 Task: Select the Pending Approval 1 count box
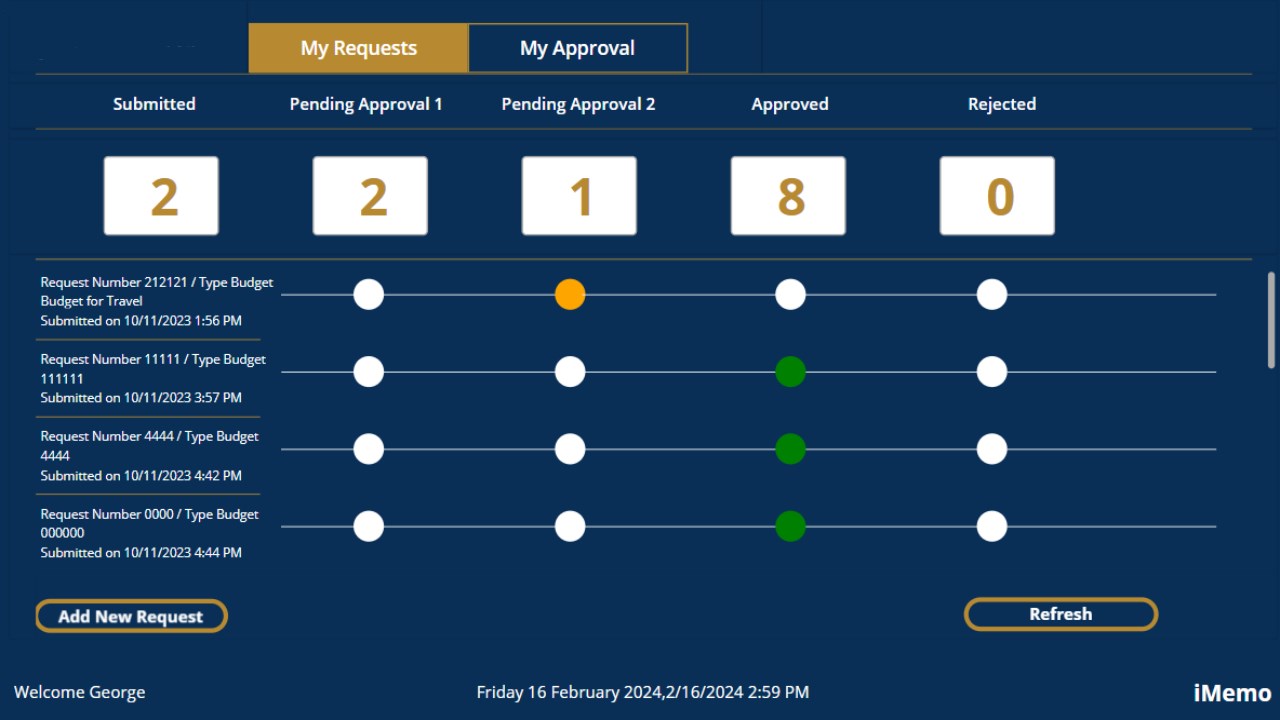coord(370,196)
